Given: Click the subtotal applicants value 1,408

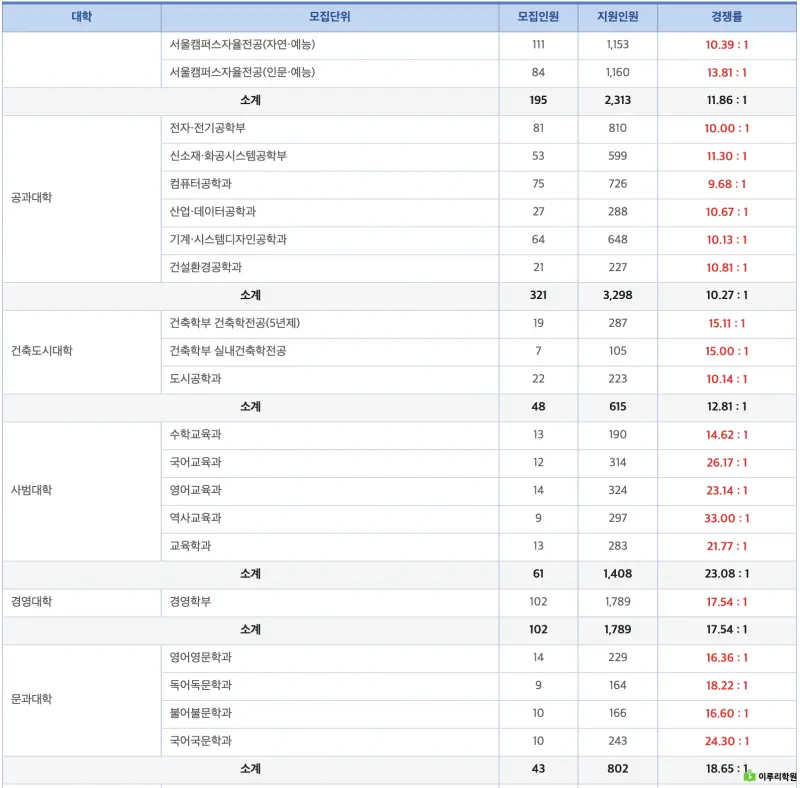Looking at the screenshot, I should point(617,574).
